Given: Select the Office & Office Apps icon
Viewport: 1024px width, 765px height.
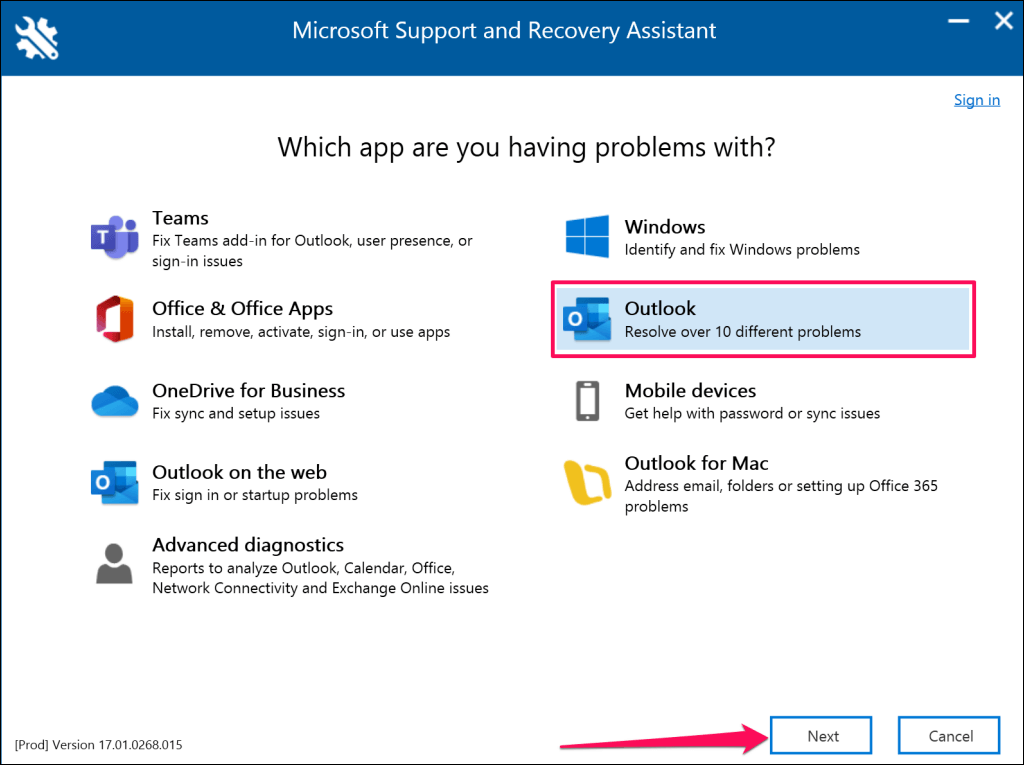Looking at the screenshot, I should pyautogui.click(x=115, y=319).
